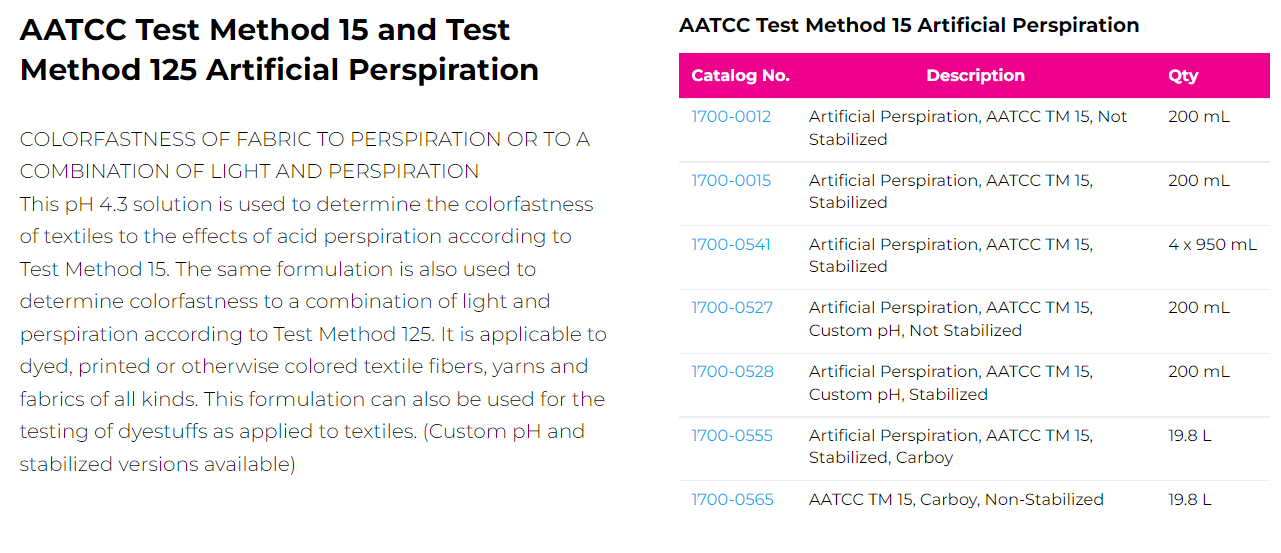1281x553 pixels.
Task: Click the main Artificial Perspiration page heading
Action: 279,50
